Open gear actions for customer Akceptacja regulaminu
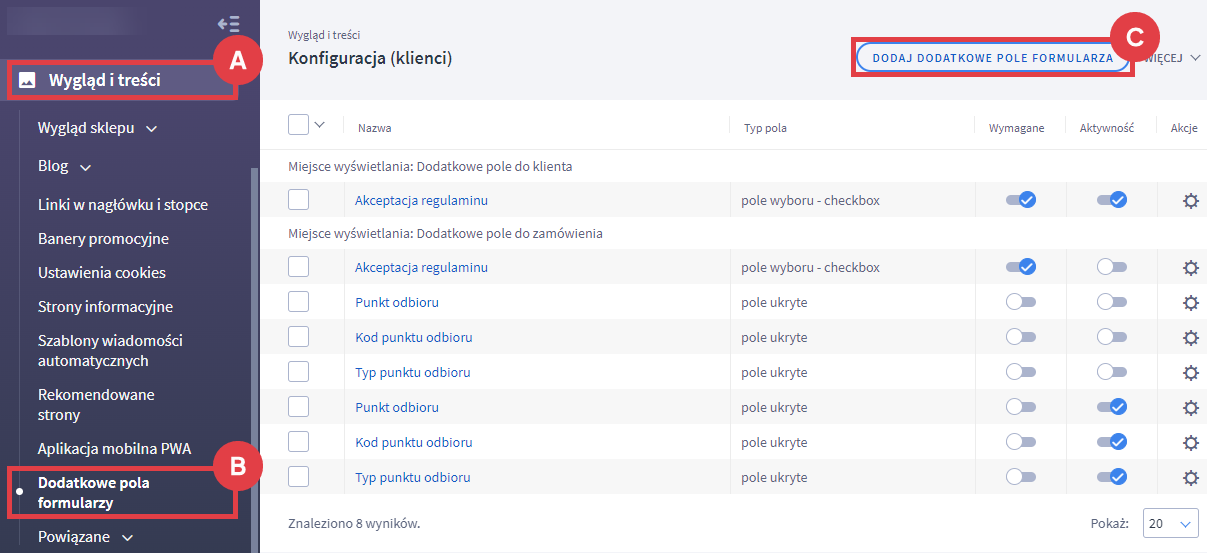 [x=1190, y=200]
